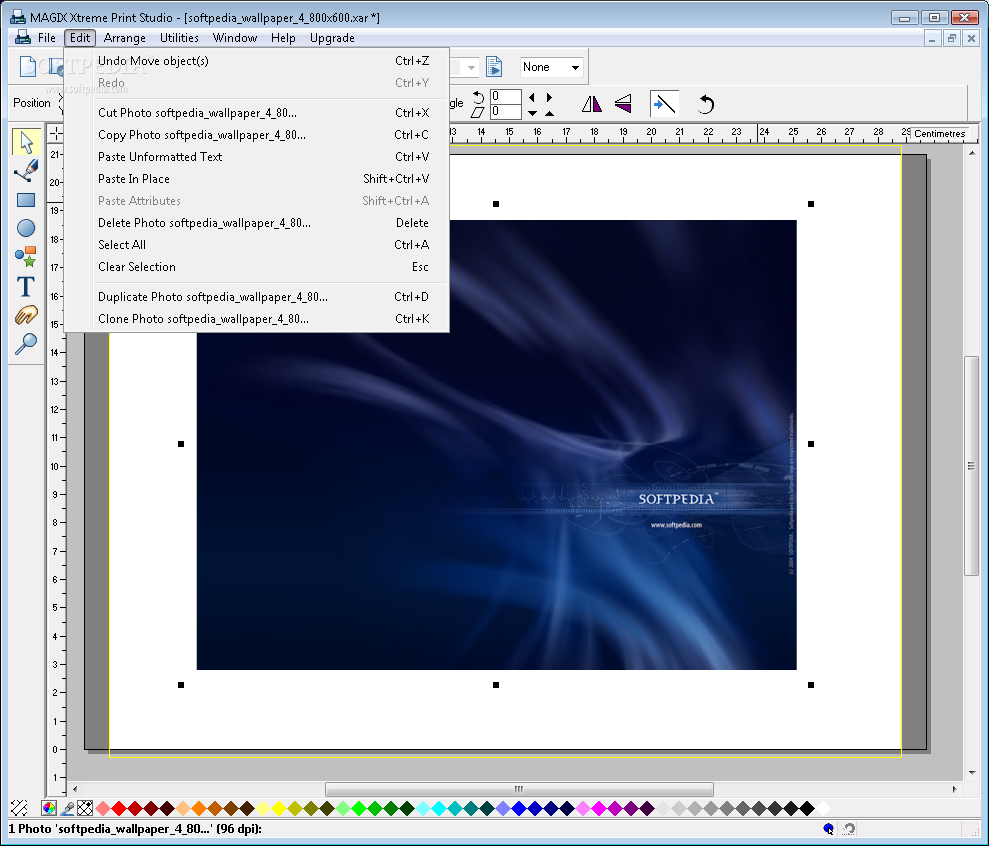Choose Clone Photo softpedia_wallpaper
The height and width of the screenshot is (846, 989).
click(x=257, y=319)
